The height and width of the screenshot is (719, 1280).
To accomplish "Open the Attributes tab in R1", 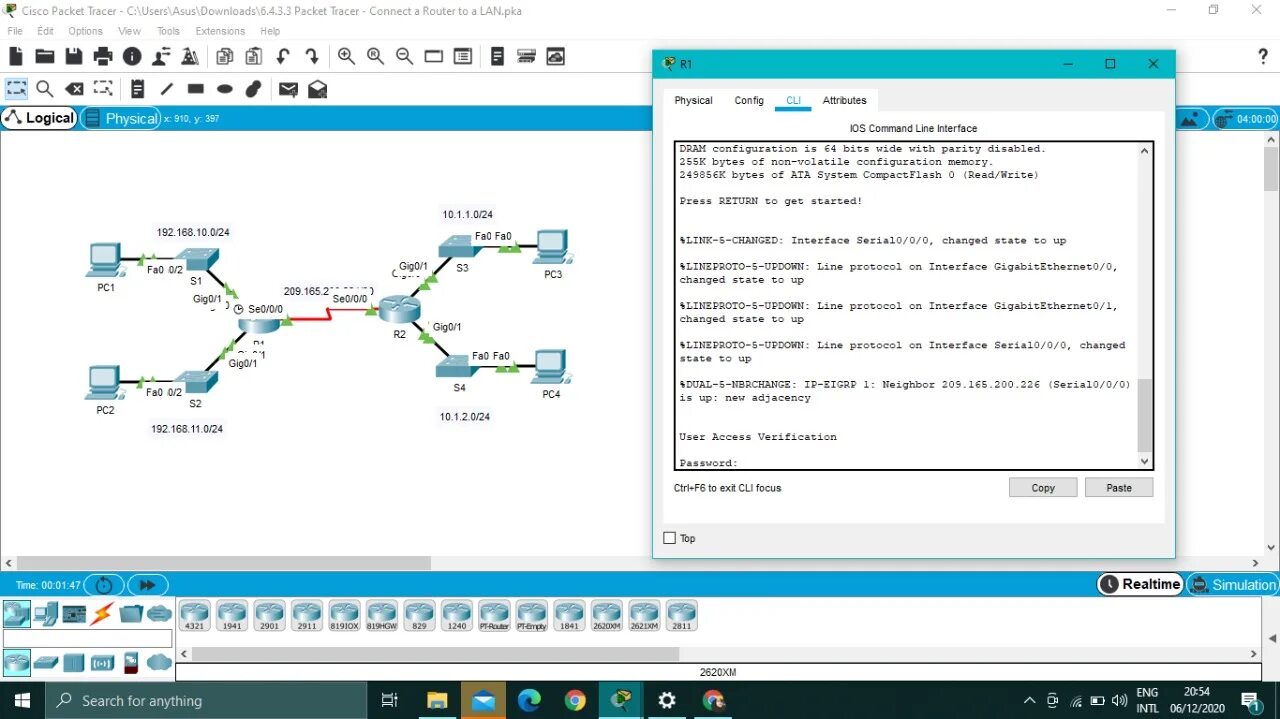I will coord(844,100).
